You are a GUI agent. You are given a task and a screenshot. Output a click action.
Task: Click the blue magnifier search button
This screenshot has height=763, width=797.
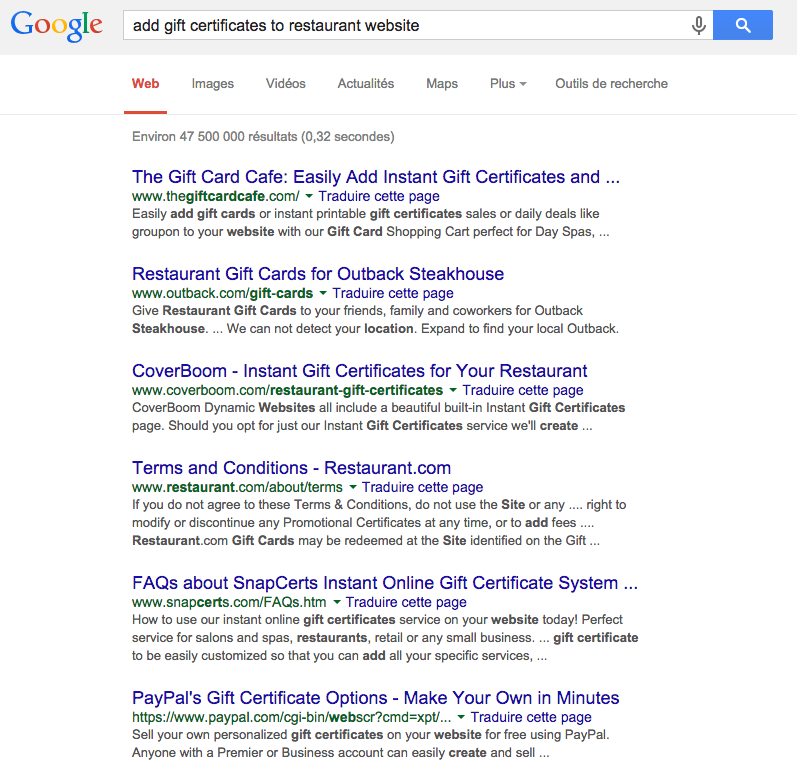tap(743, 25)
